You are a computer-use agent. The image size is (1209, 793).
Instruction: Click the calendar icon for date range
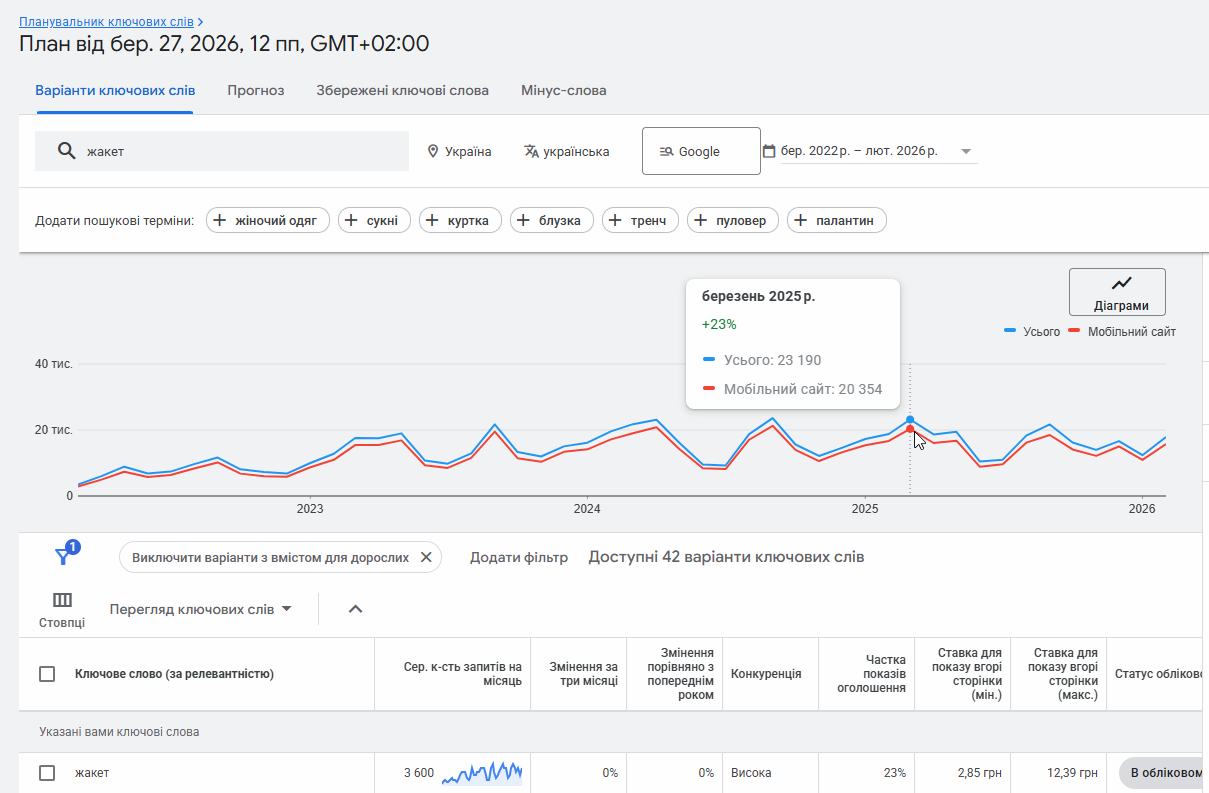[769, 151]
